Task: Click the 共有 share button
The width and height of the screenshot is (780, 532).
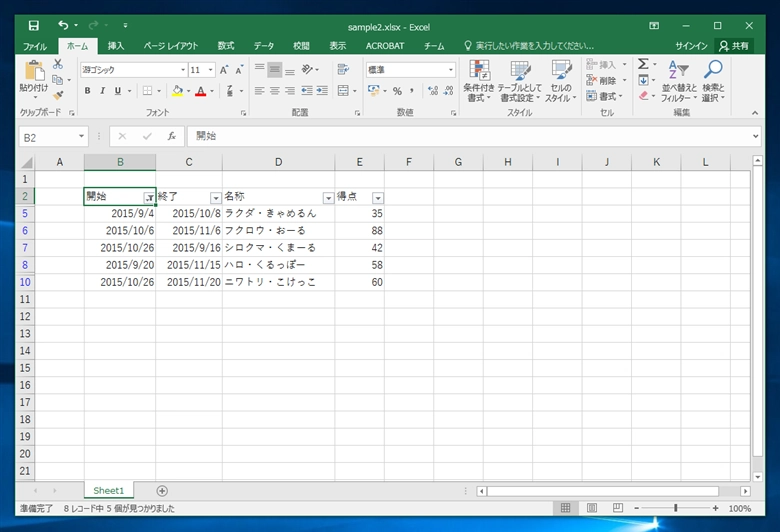Action: point(734,46)
